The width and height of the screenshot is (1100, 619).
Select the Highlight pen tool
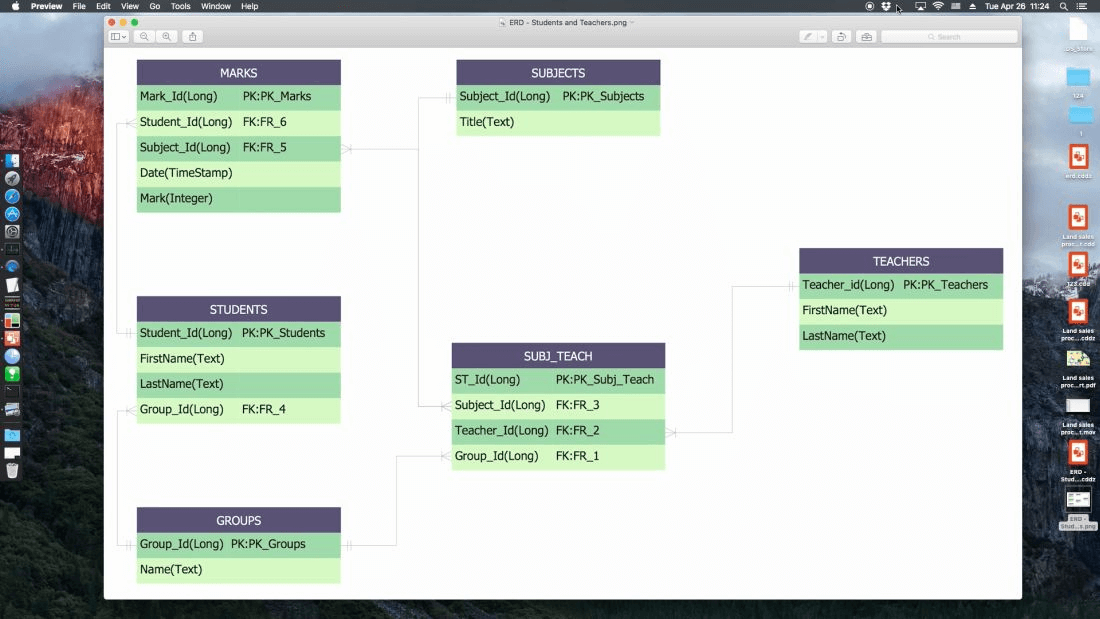(808, 37)
